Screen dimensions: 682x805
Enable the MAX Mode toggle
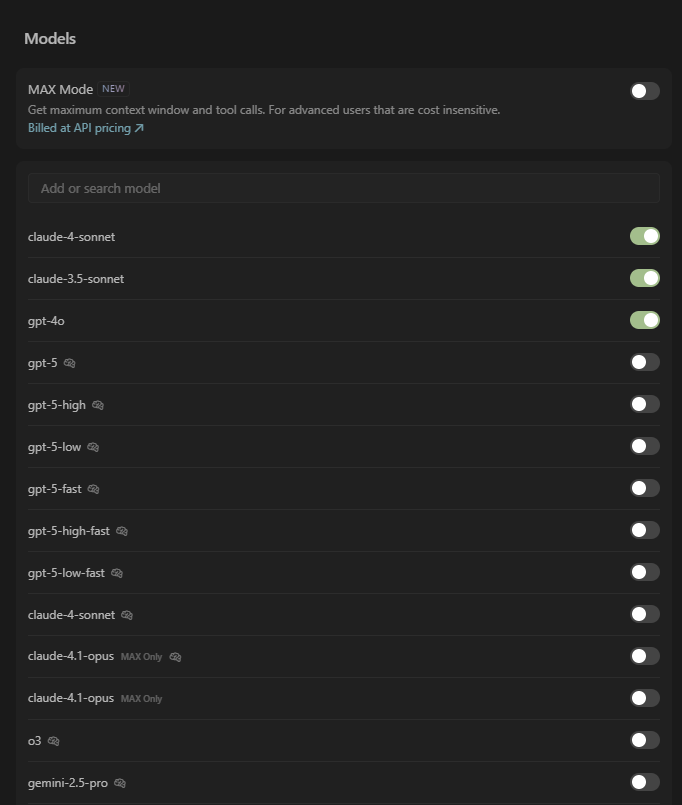[x=645, y=91]
